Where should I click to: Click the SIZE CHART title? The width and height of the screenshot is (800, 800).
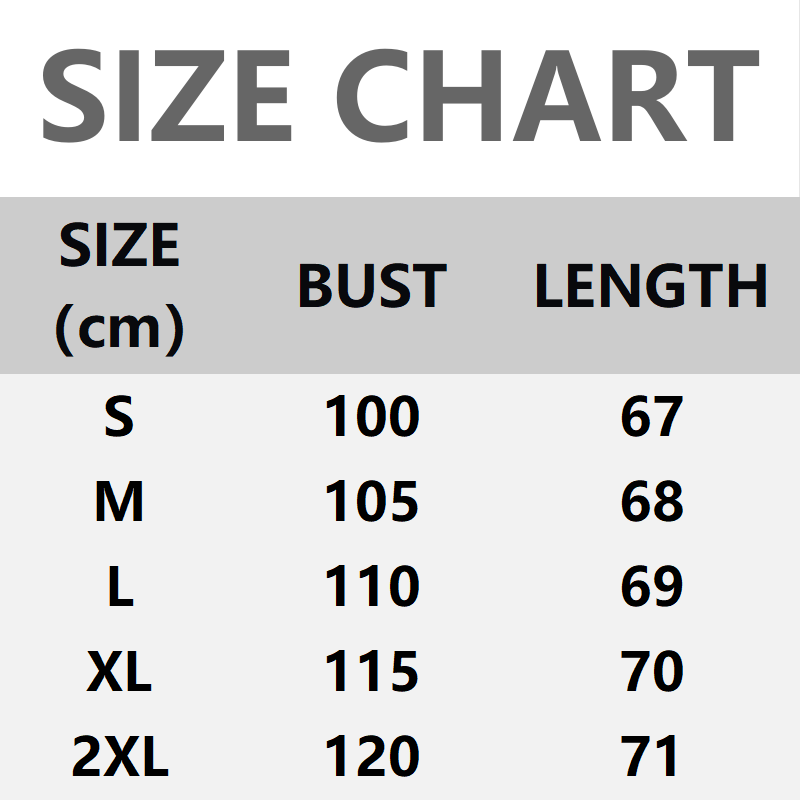coord(400,97)
